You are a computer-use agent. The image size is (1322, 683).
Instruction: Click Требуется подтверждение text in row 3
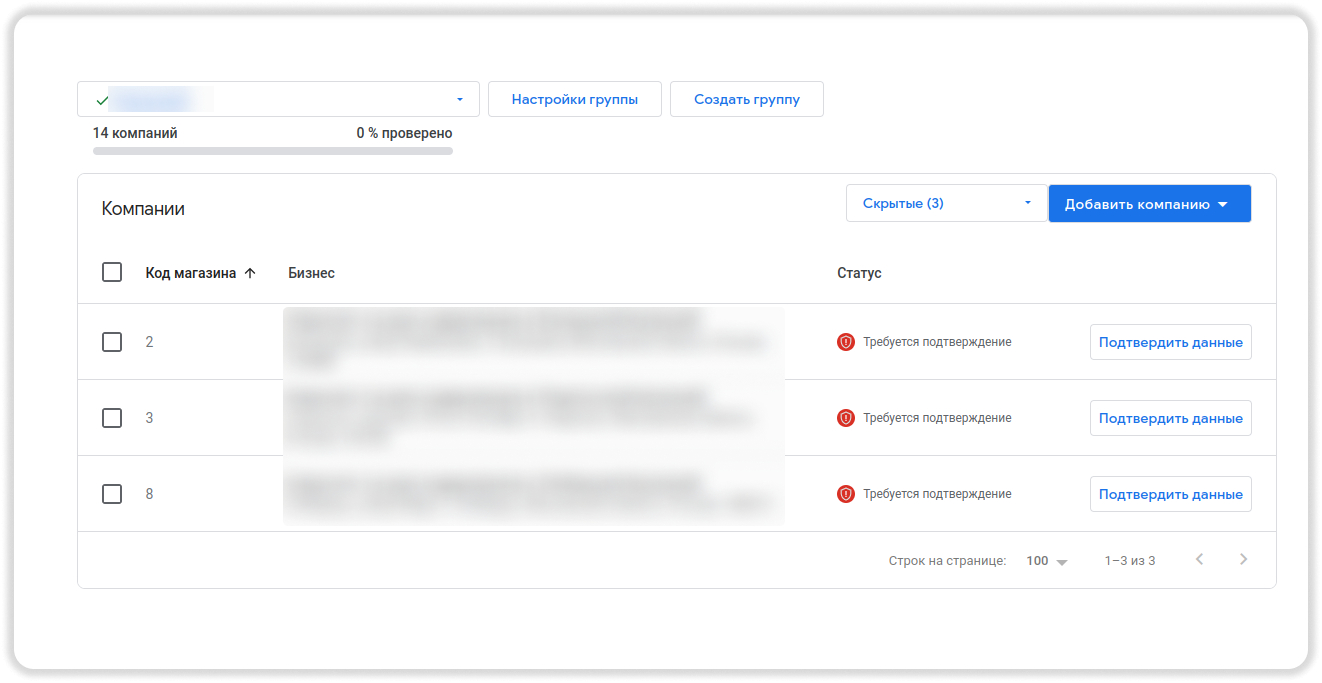[937, 418]
